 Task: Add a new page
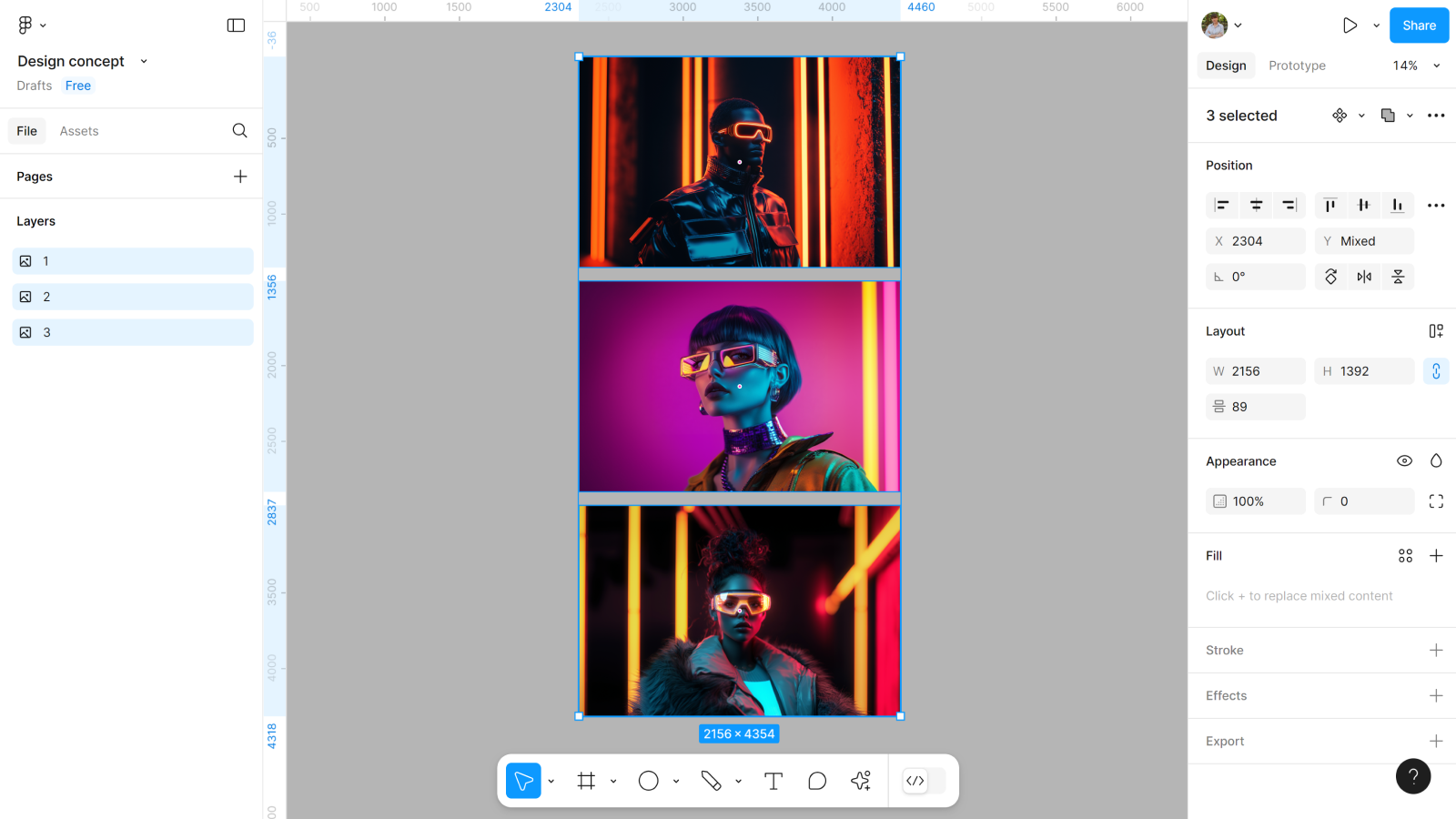(240, 177)
